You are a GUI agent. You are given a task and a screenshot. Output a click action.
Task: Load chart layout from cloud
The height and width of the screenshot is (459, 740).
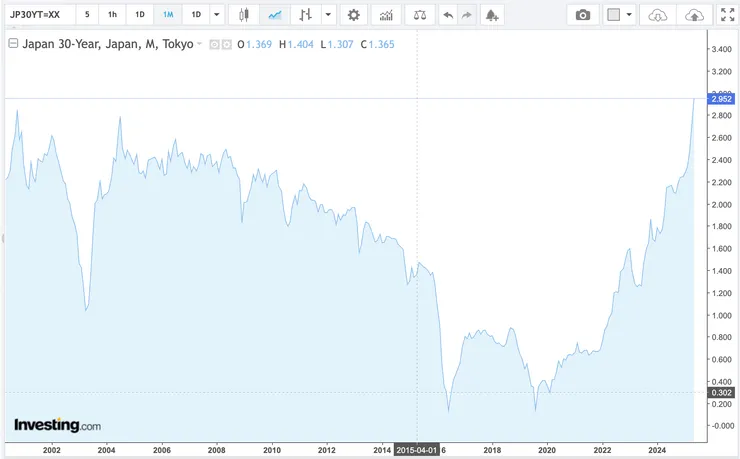(657, 15)
